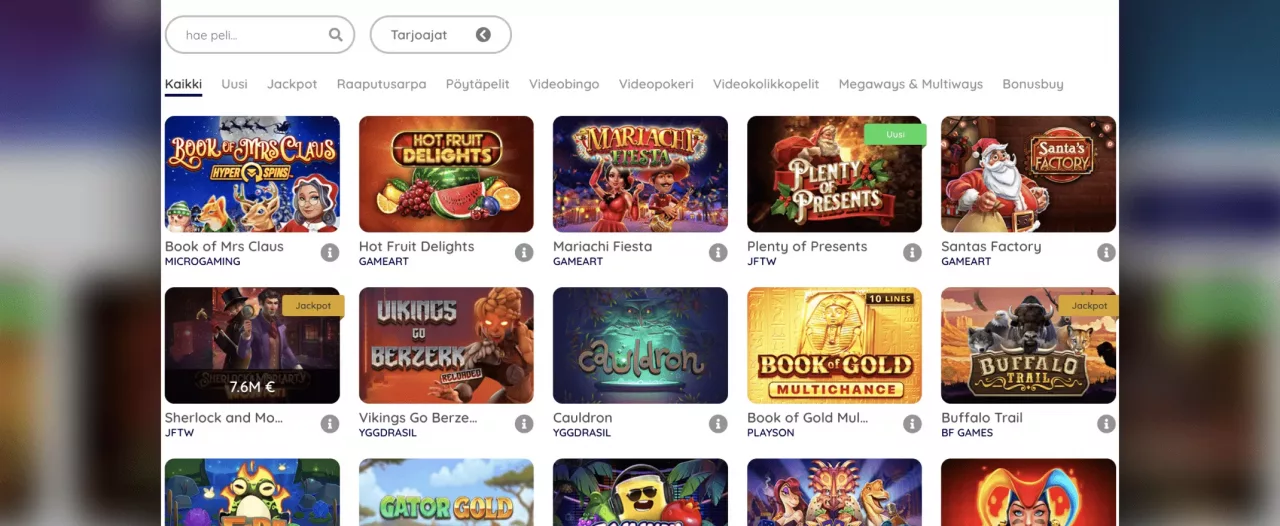Viewport: 1280px width, 526px height.
Task: Click JFTW label under Plenty of Presents
Action: 761,262
